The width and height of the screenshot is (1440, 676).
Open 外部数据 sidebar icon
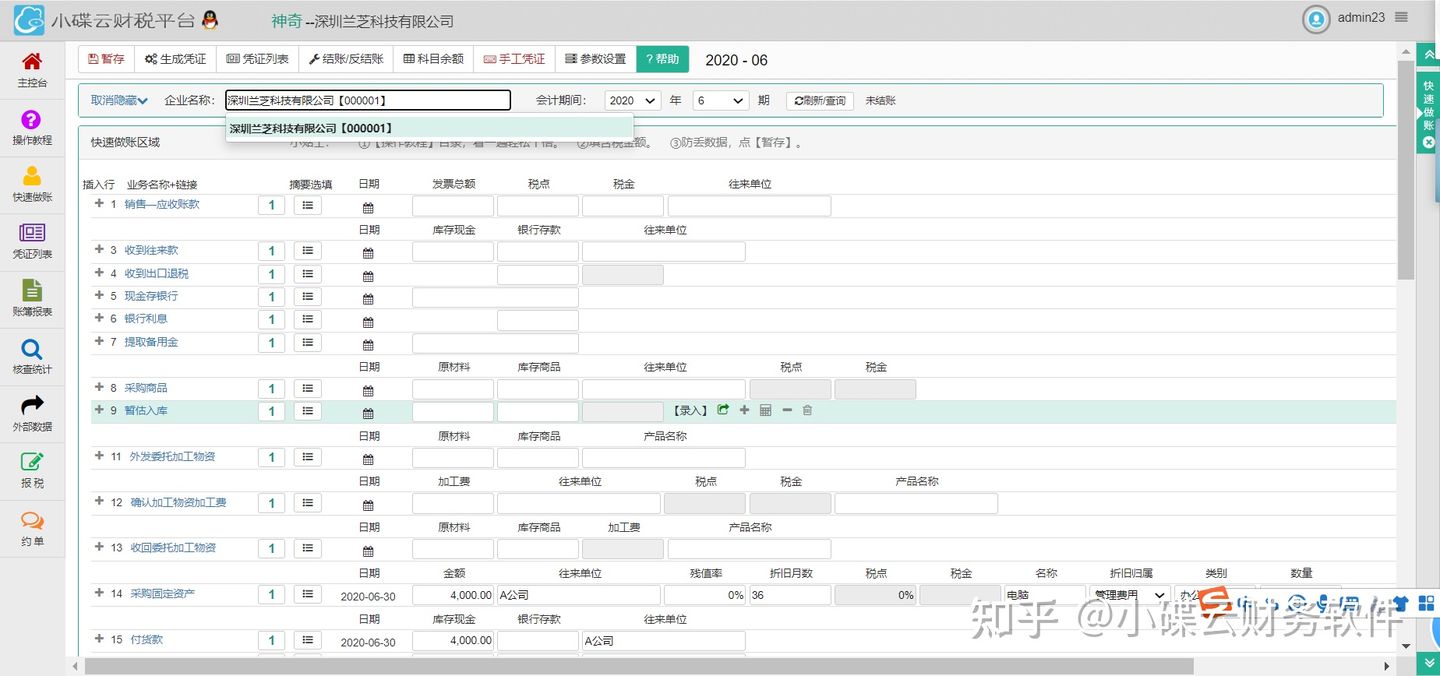(x=31, y=413)
